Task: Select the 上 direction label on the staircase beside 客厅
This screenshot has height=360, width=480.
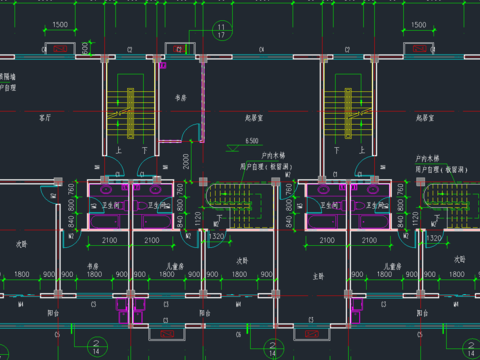Action: pyautogui.click(x=119, y=150)
